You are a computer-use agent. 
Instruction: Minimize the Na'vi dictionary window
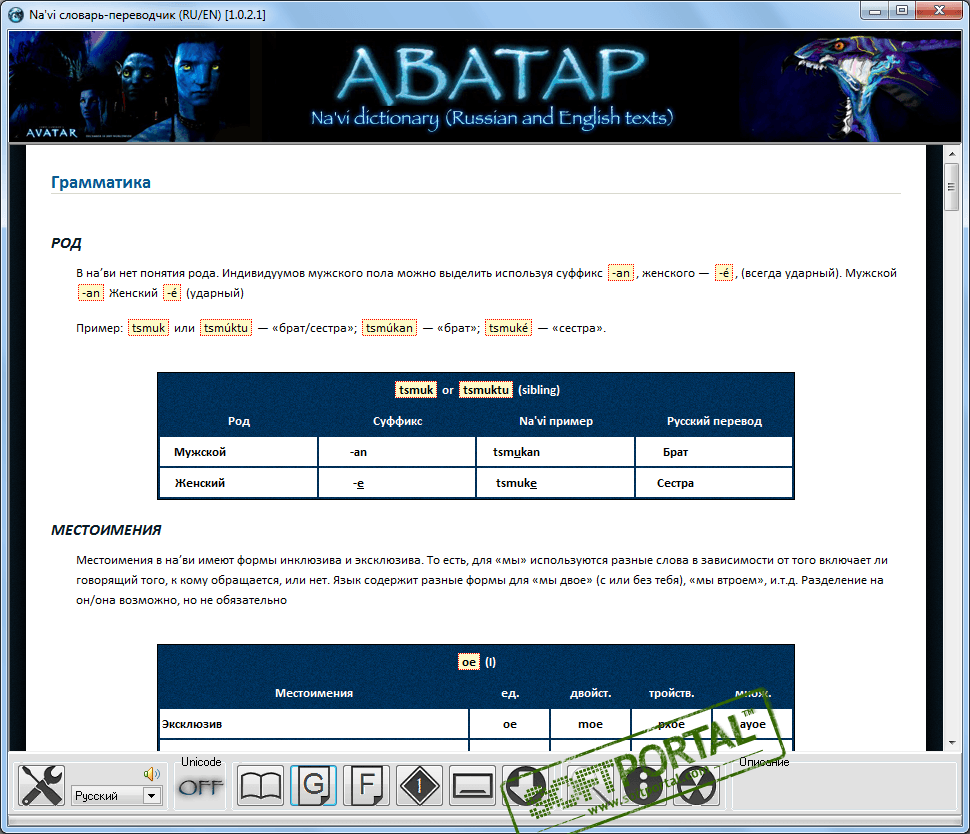(875, 11)
